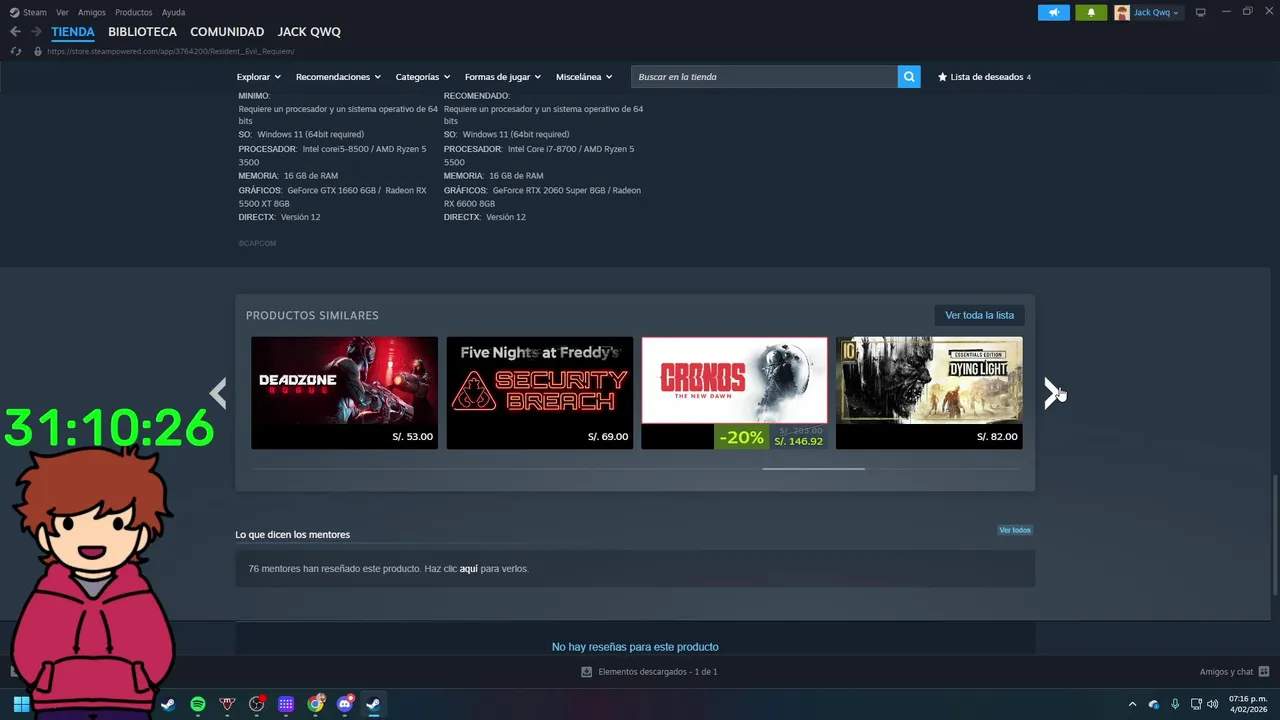Open FNAF Security Breach game card
The width and height of the screenshot is (1280, 720).
click(x=540, y=393)
